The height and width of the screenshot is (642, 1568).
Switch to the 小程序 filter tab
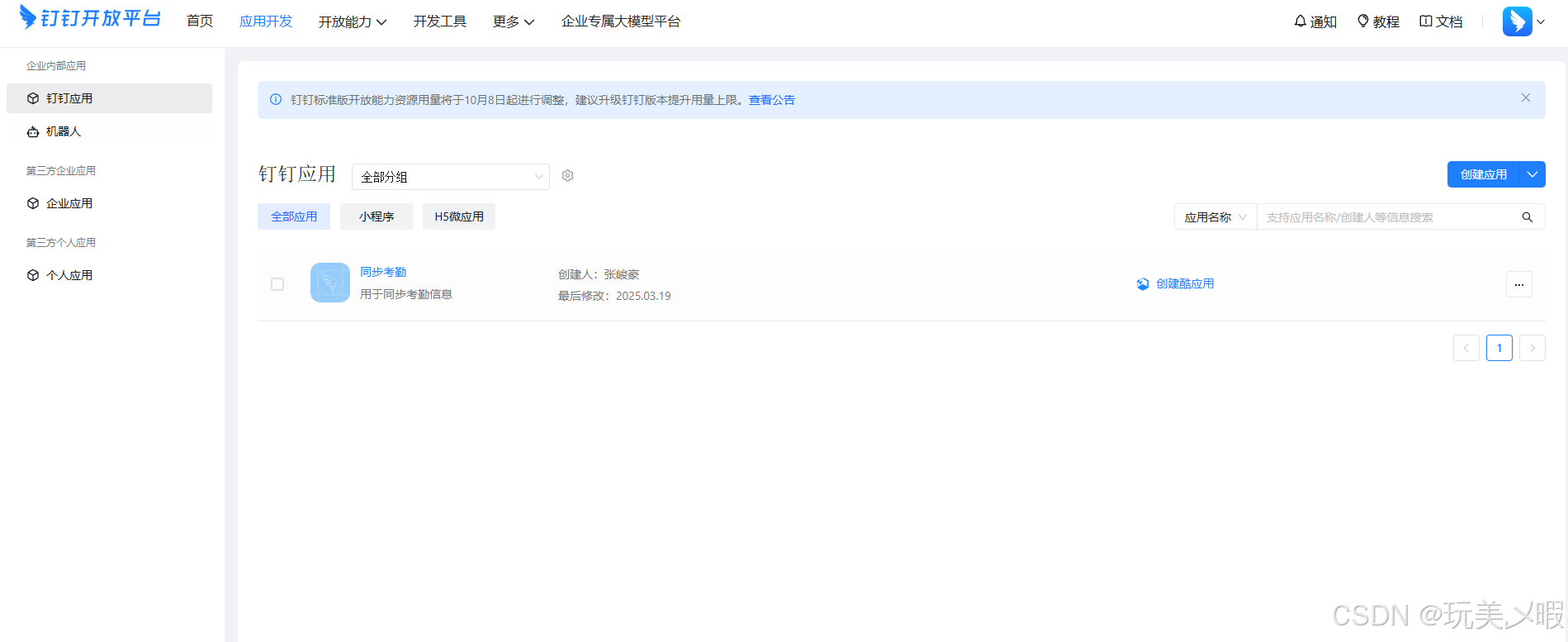(x=377, y=216)
